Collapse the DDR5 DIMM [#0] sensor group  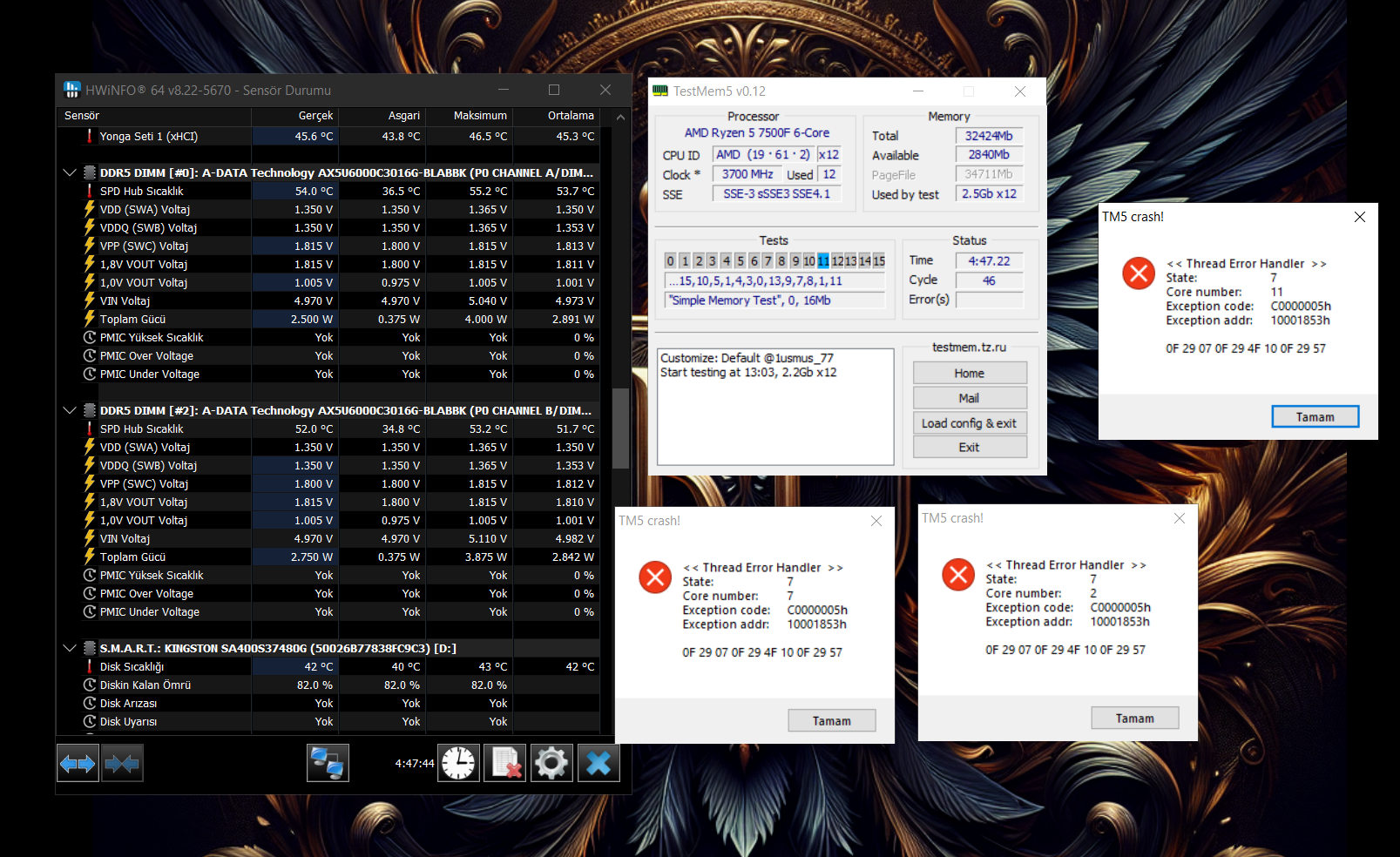pos(70,172)
